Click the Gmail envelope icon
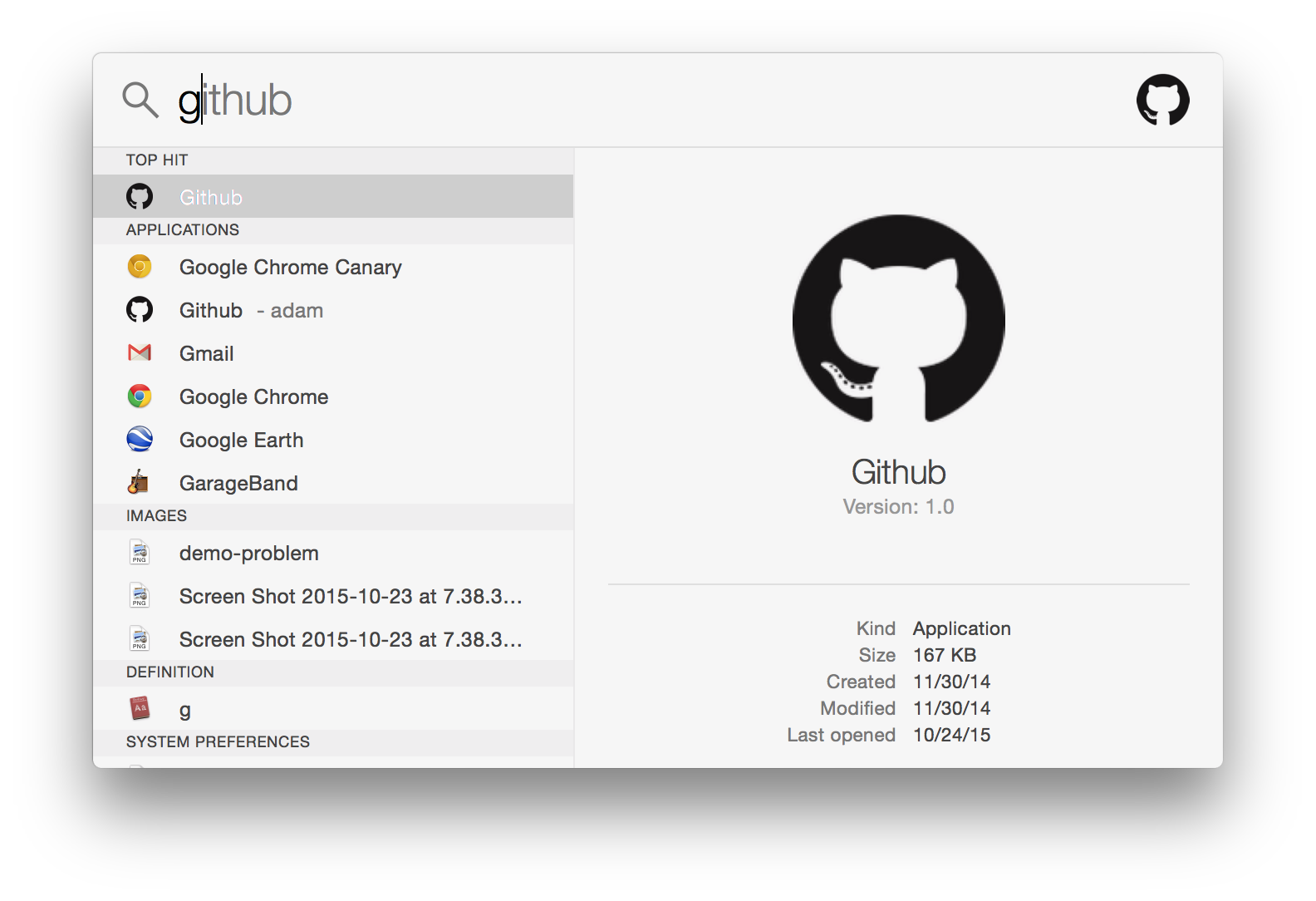1316x901 pixels. point(140,353)
